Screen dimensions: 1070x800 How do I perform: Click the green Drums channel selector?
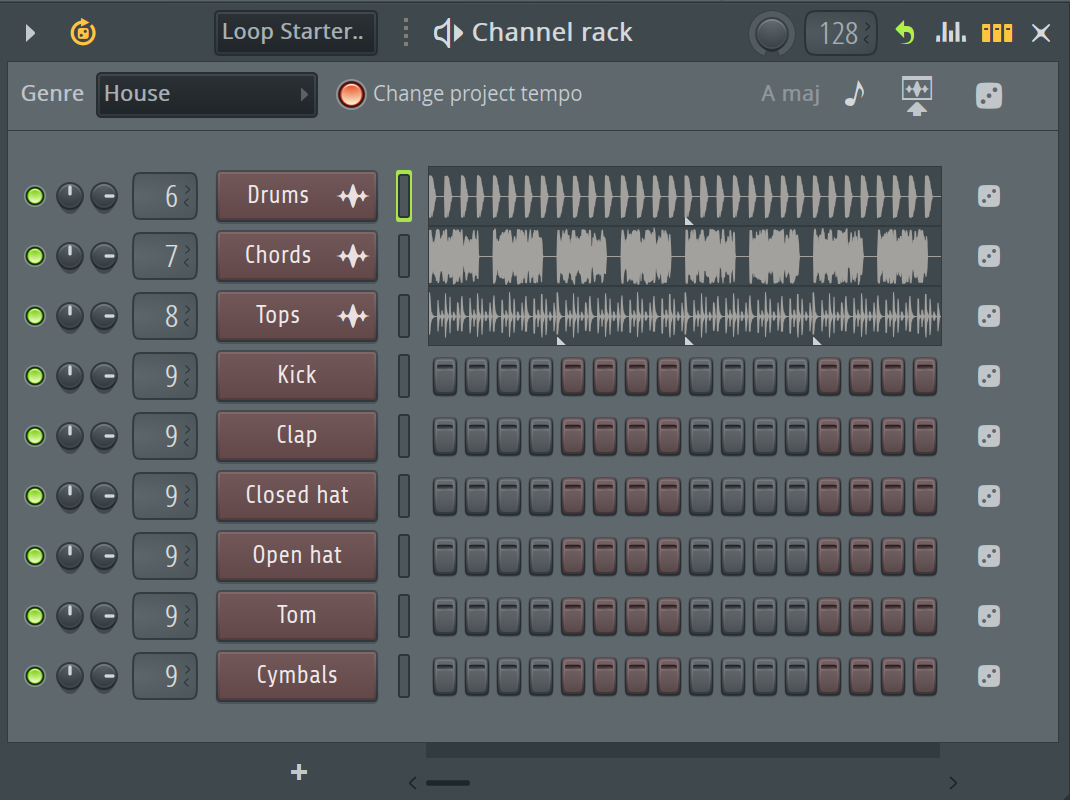click(x=404, y=196)
